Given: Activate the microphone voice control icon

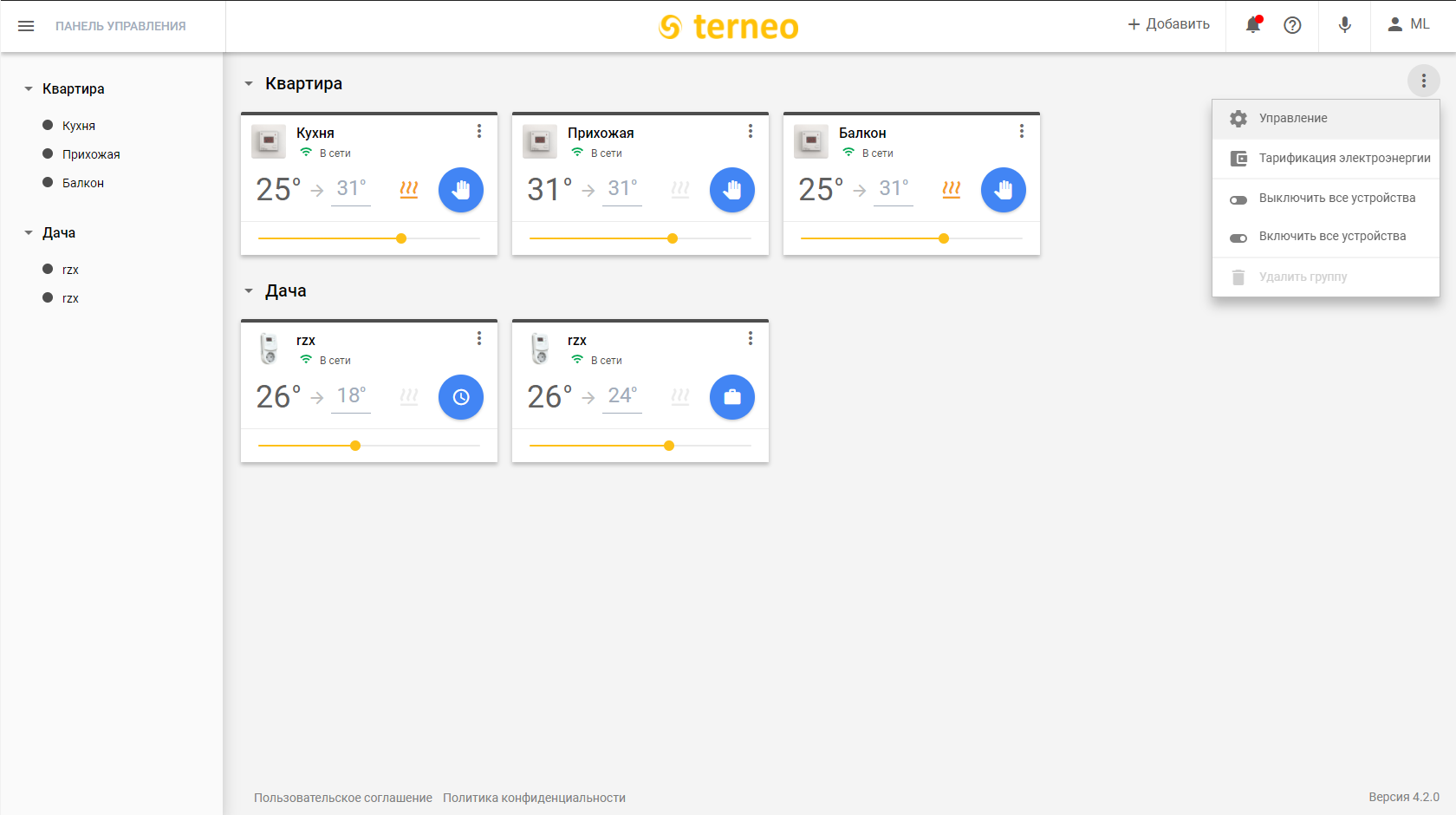Looking at the screenshot, I should (1344, 25).
